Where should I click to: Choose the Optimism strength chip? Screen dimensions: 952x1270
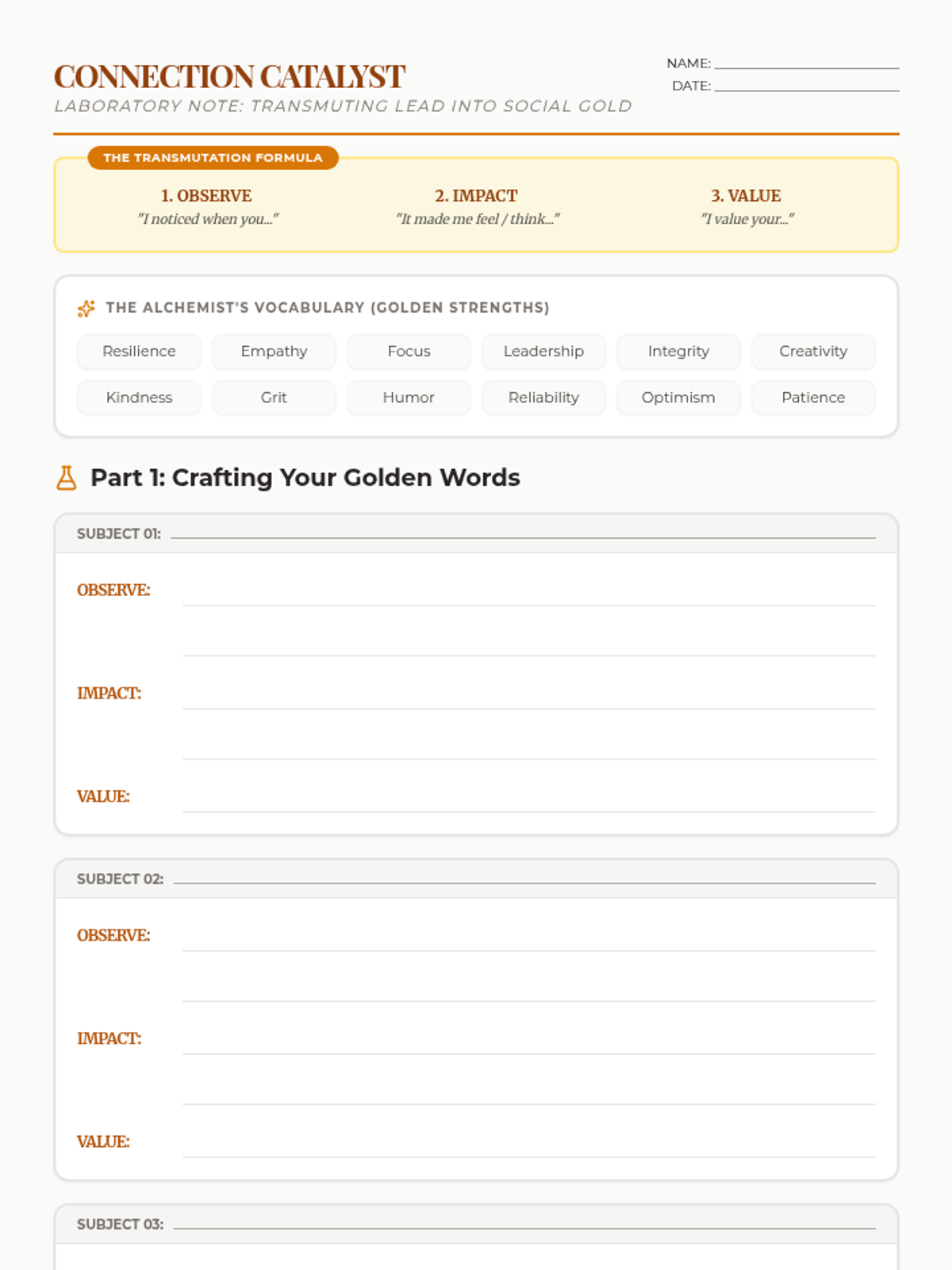click(678, 398)
